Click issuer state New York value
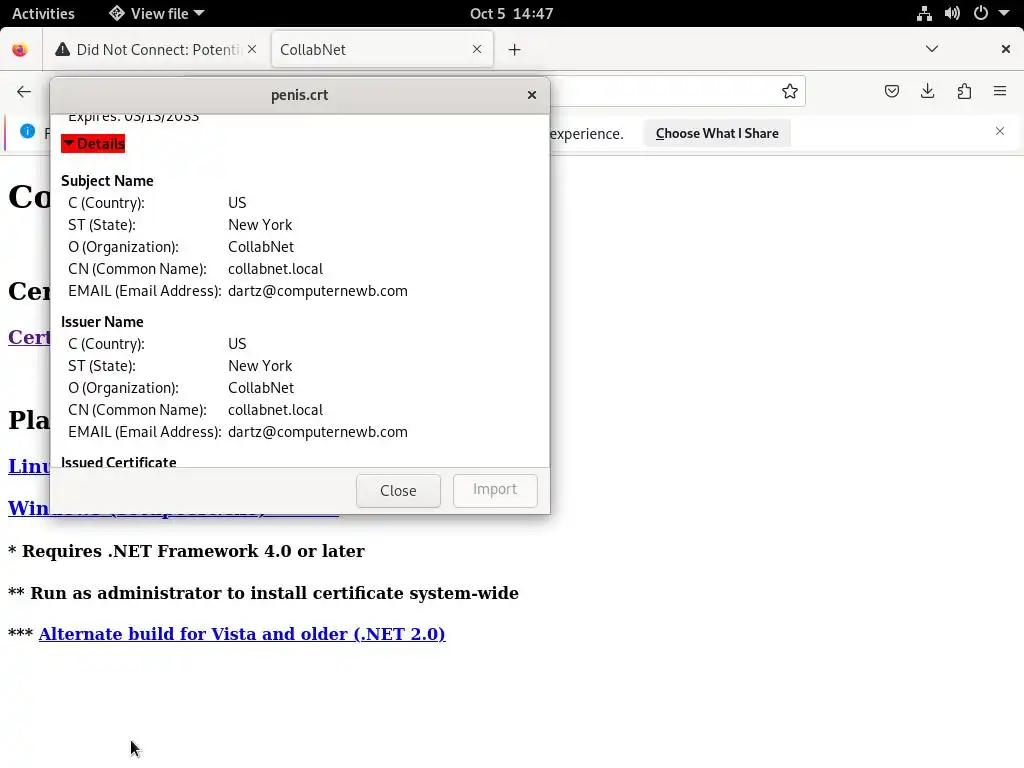Image resolution: width=1024 pixels, height=768 pixels. [260, 366]
